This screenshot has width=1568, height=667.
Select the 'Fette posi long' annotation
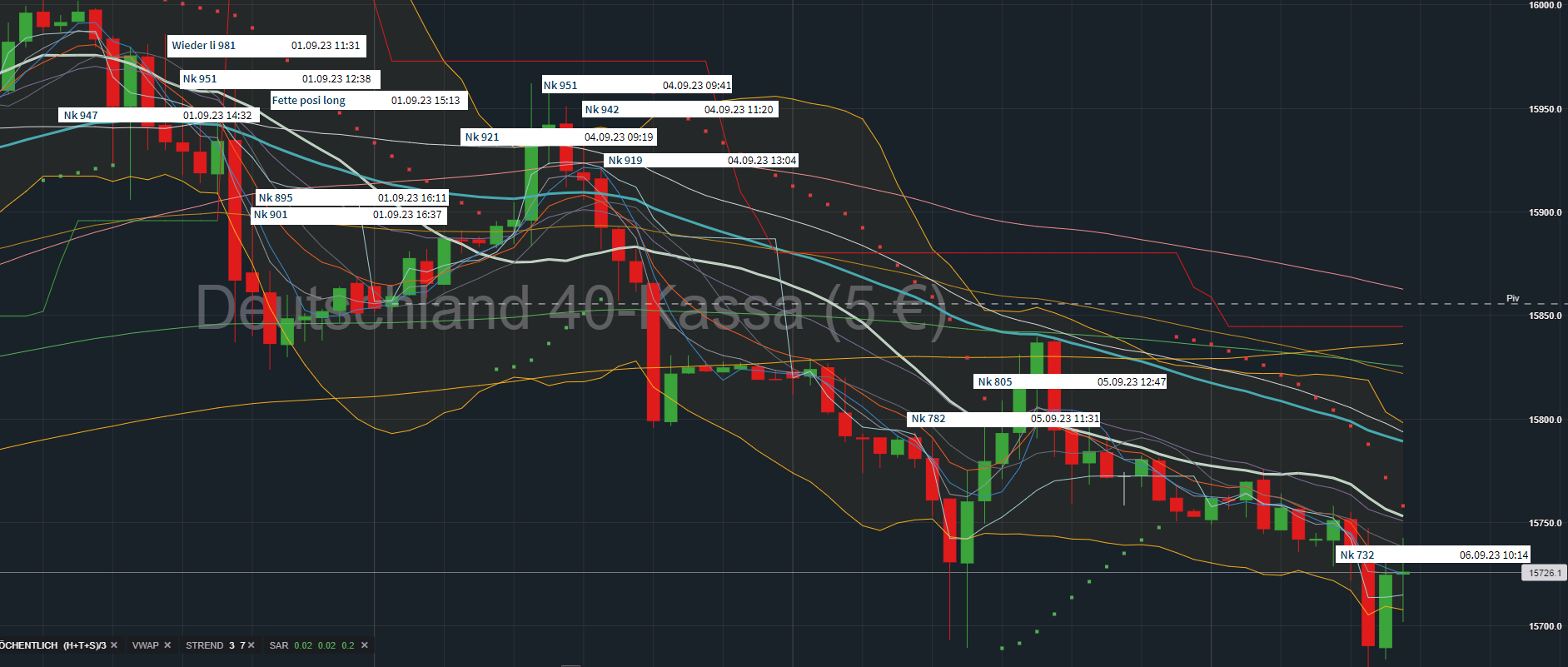coord(369,101)
